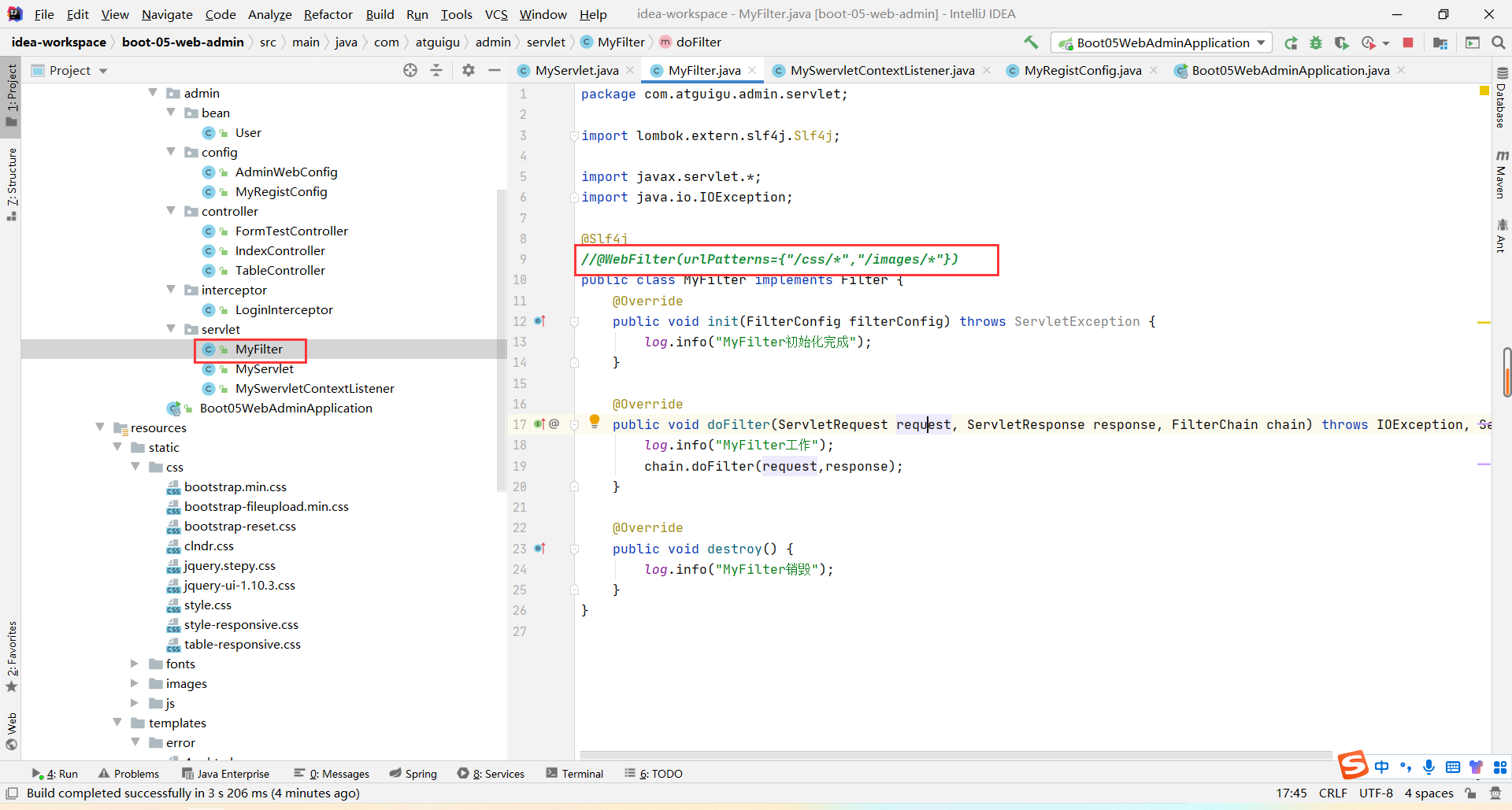1512x810 pixels.
Task: Hide the Project panel with the minus icon
Action: (x=495, y=70)
